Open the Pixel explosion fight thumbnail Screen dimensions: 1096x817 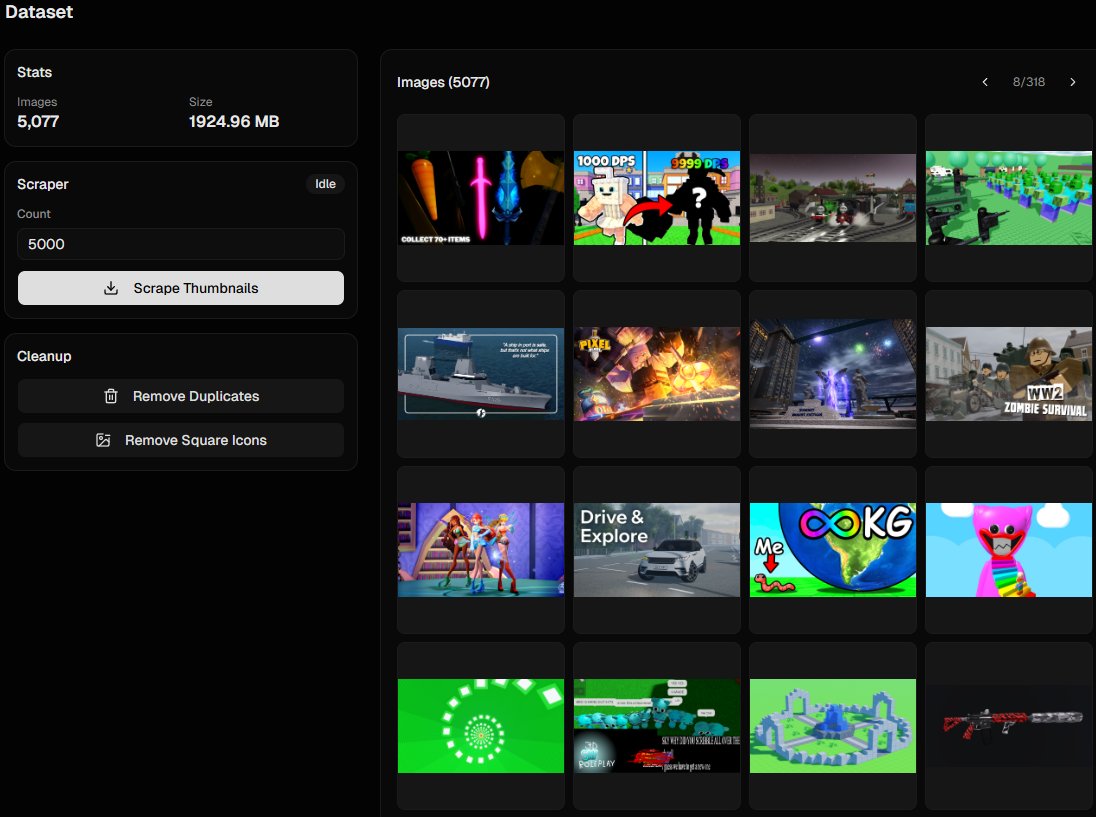(x=657, y=374)
